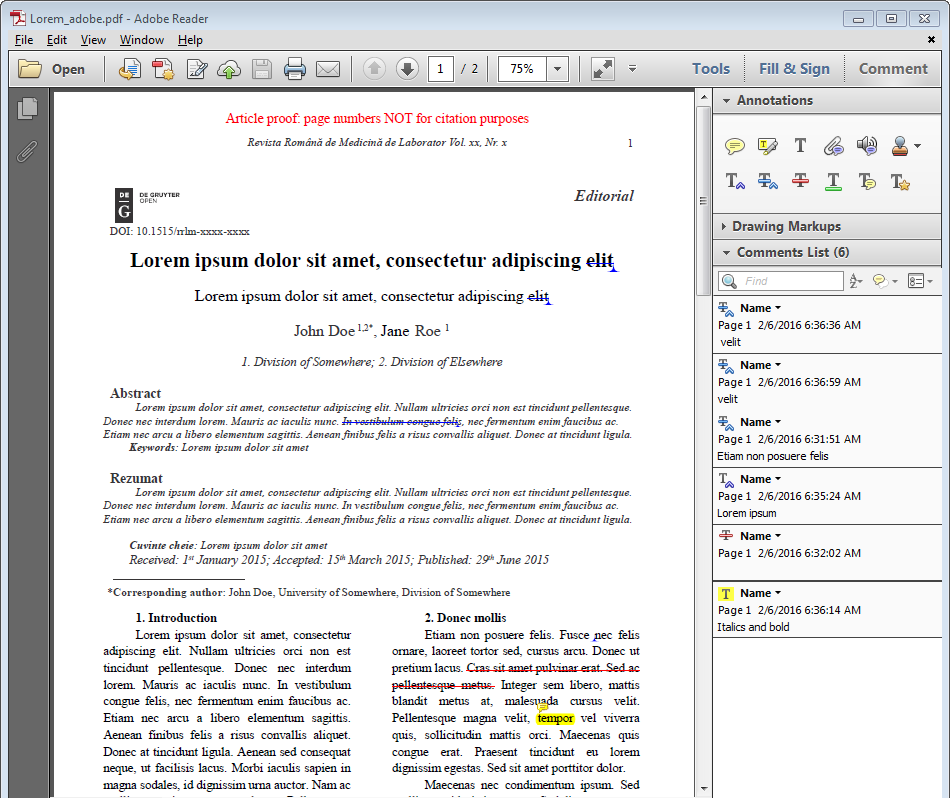
Task: Open the Help menu
Action: [190, 40]
